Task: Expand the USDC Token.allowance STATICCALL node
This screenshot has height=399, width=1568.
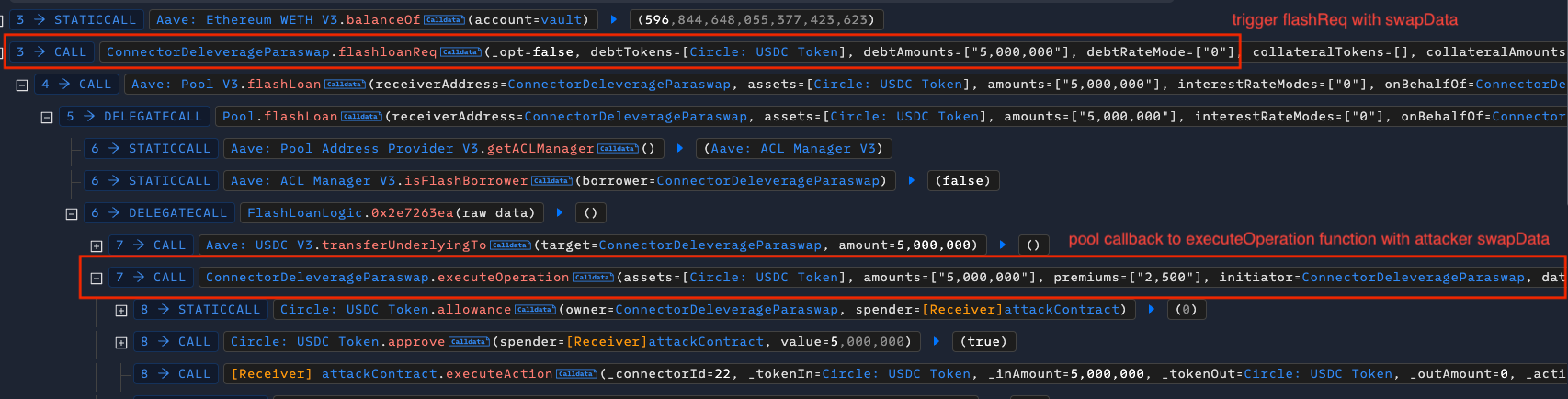Action: [121, 310]
